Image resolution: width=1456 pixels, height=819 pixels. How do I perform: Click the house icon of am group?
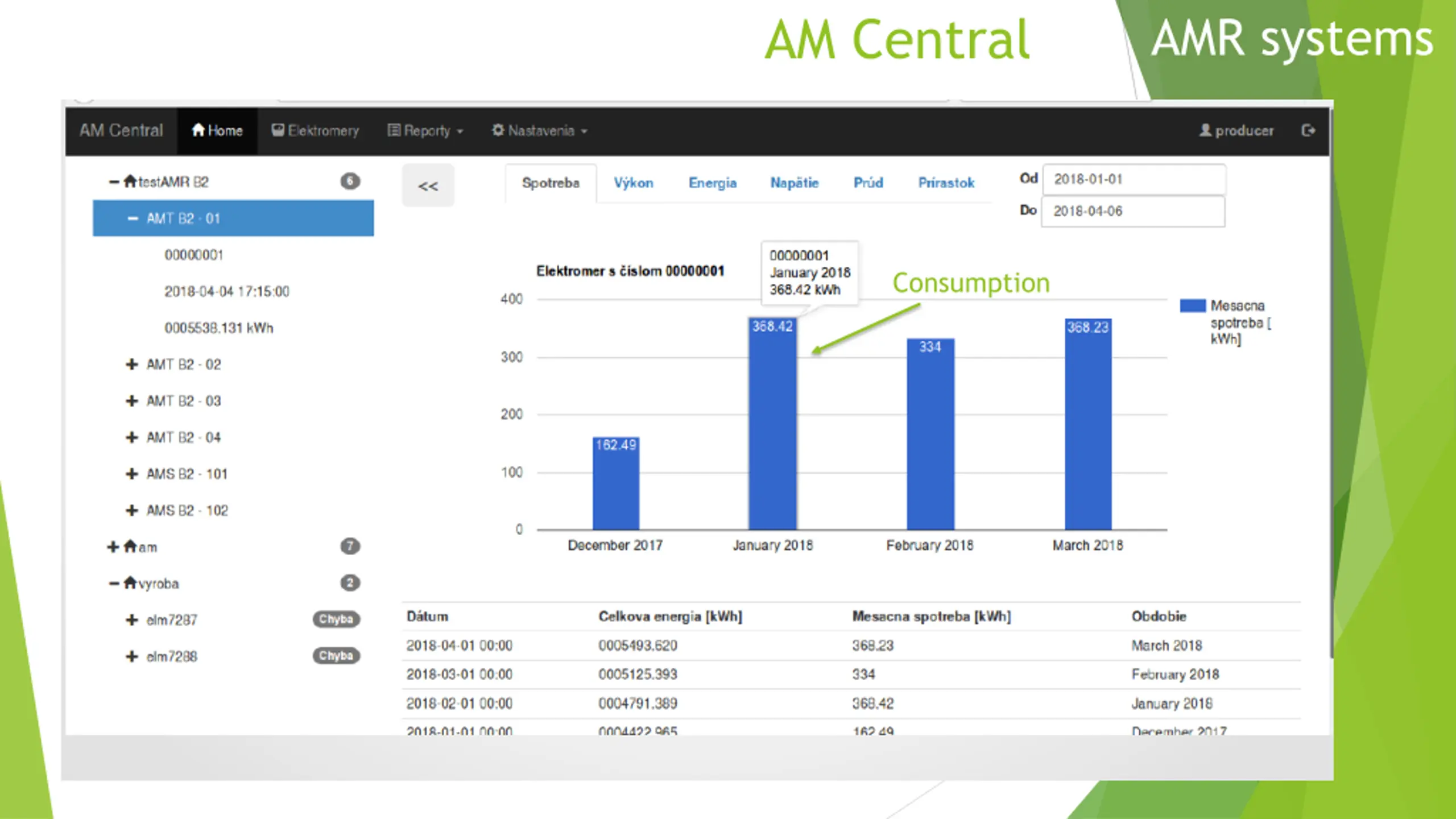coord(130,547)
